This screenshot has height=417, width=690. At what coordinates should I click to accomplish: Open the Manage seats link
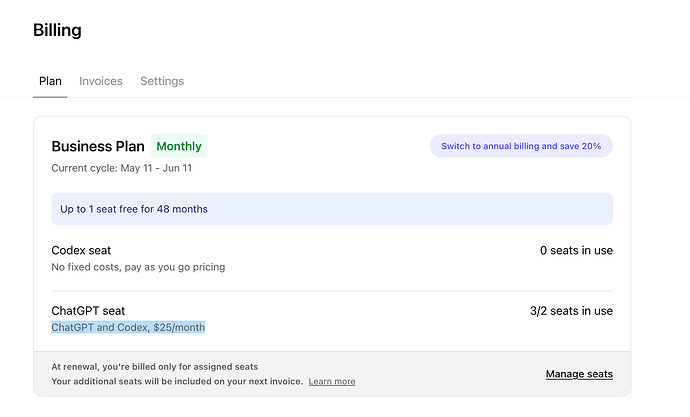tap(579, 374)
